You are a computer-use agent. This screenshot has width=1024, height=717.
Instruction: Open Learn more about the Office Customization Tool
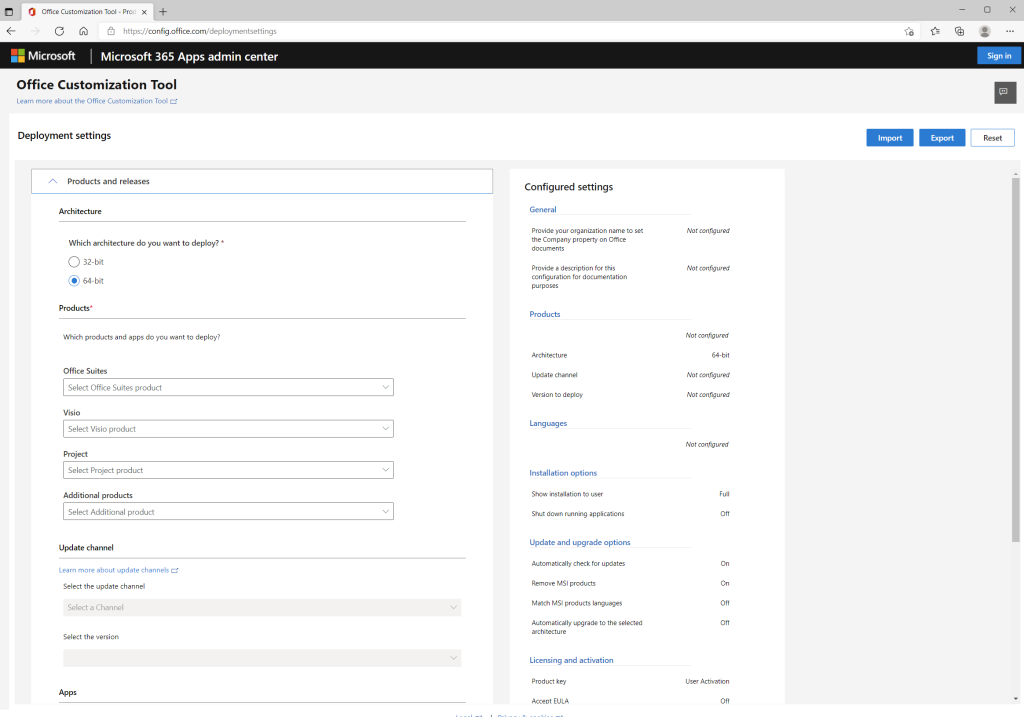pos(97,101)
